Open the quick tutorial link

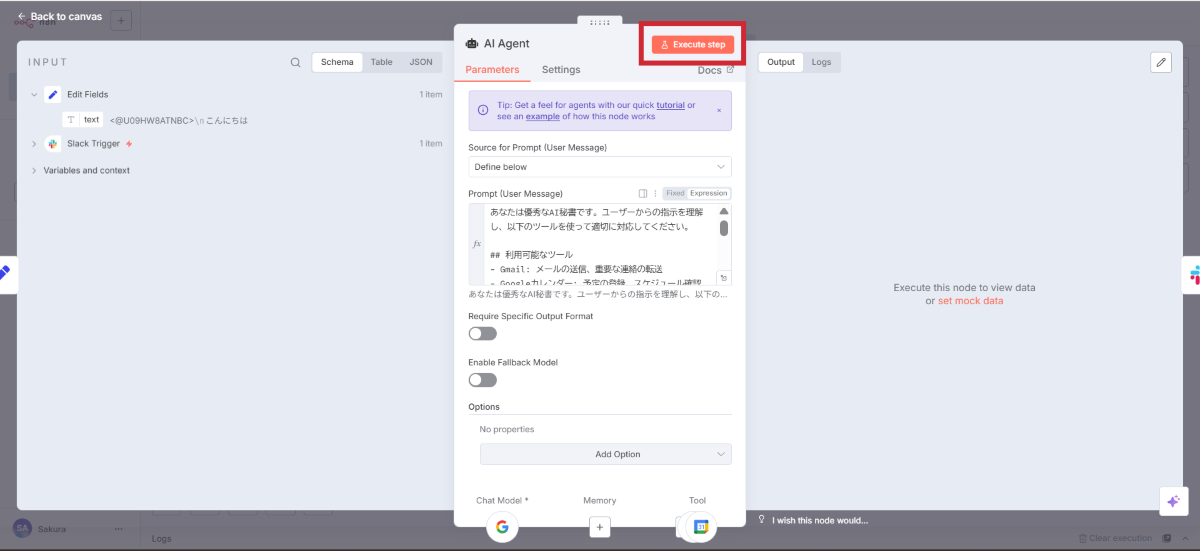(x=671, y=105)
